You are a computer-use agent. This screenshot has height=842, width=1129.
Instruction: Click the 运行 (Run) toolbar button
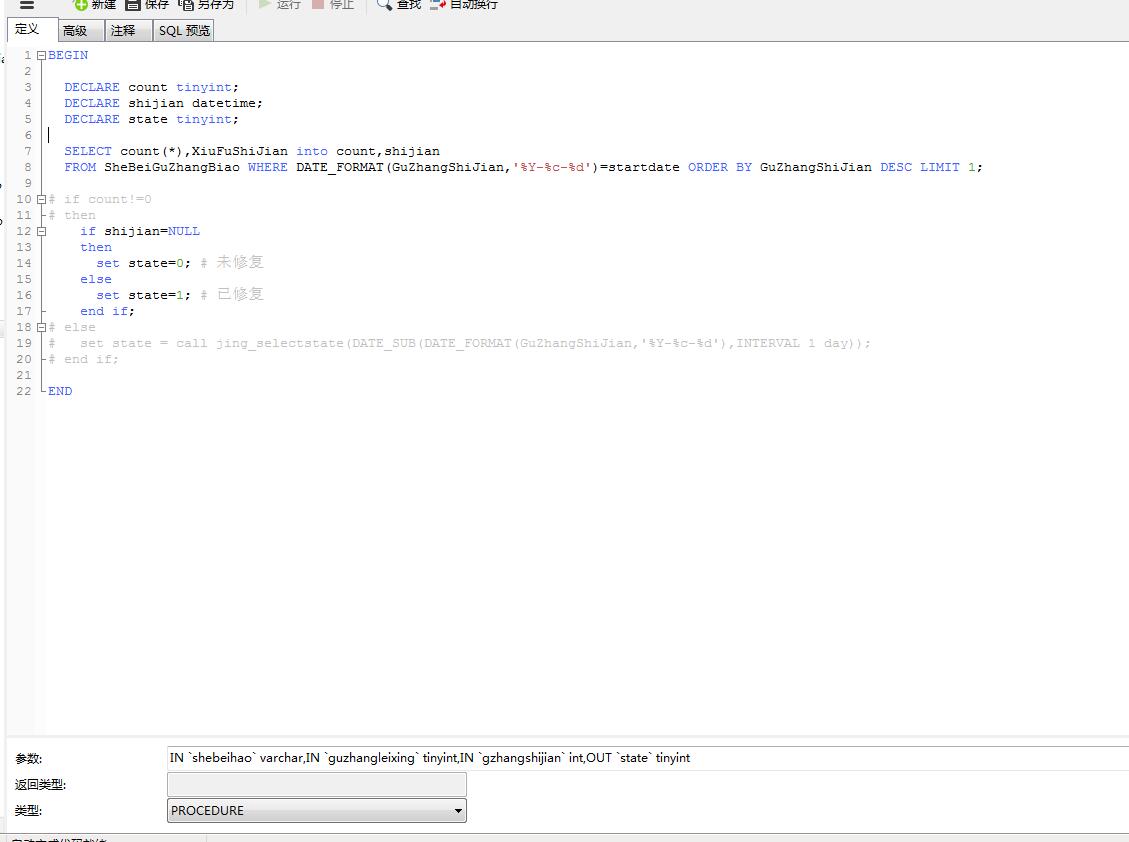279,4
